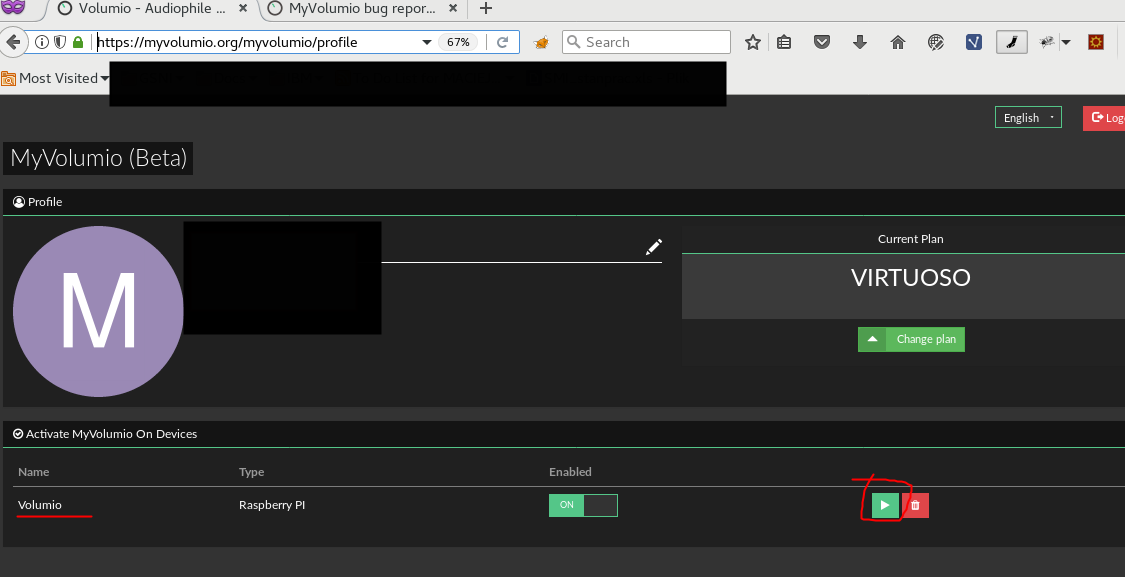This screenshot has width=1125, height=577.
Task: Click the green play button for the Volumio device
Action: coord(885,505)
